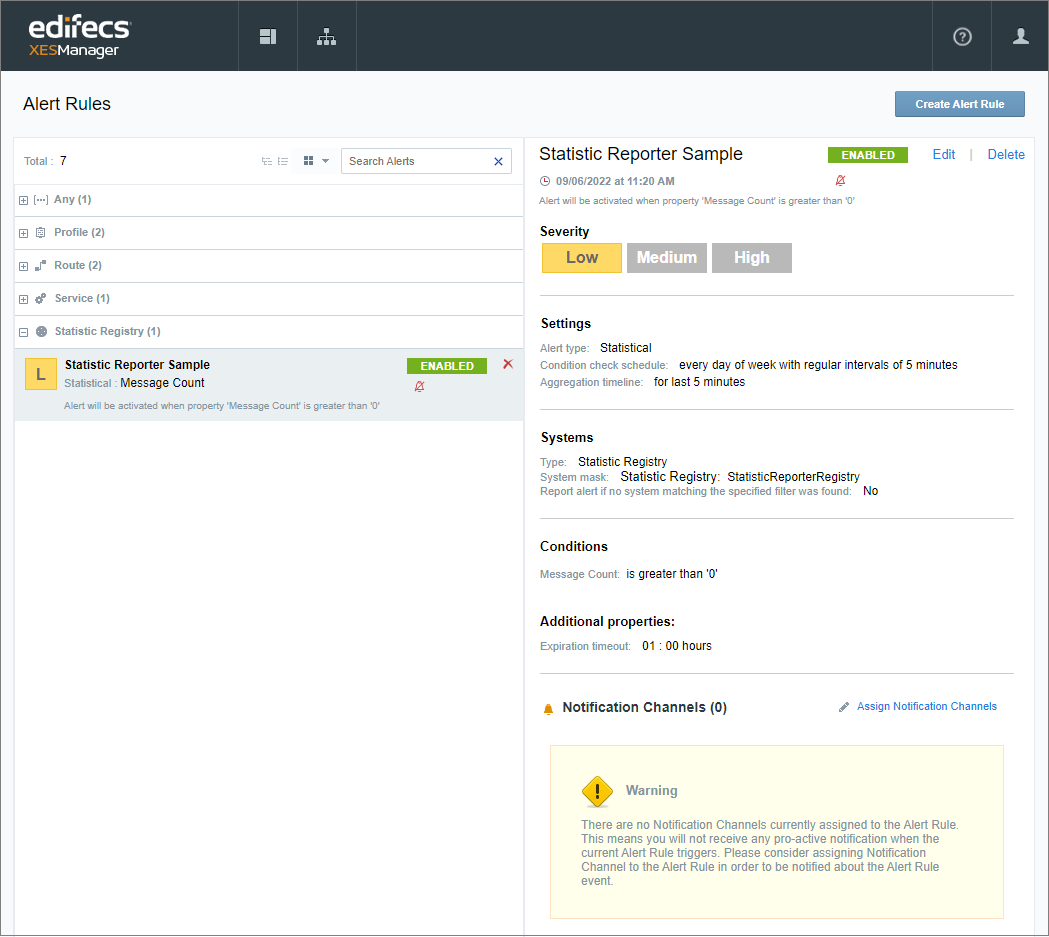Open the sitemap navigation icon in the top bar
The height and width of the screenshot is (937, 1049).
[x=326, y=36]
